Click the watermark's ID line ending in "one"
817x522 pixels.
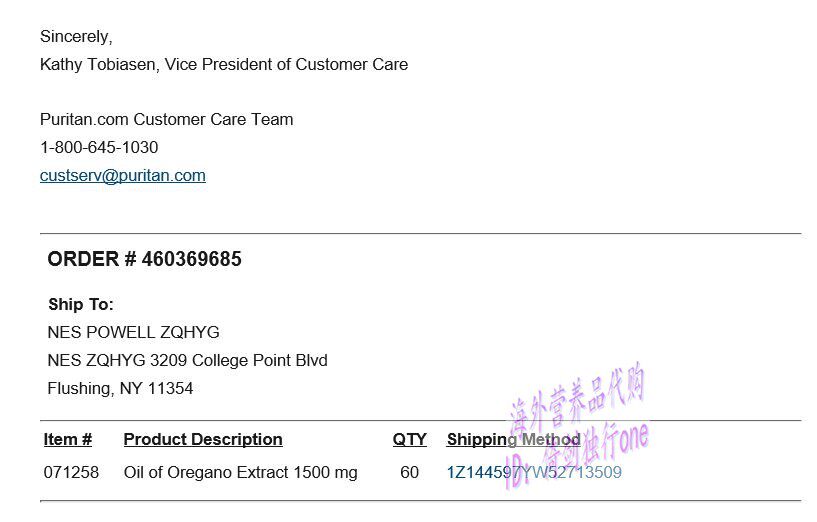point(580,455)
